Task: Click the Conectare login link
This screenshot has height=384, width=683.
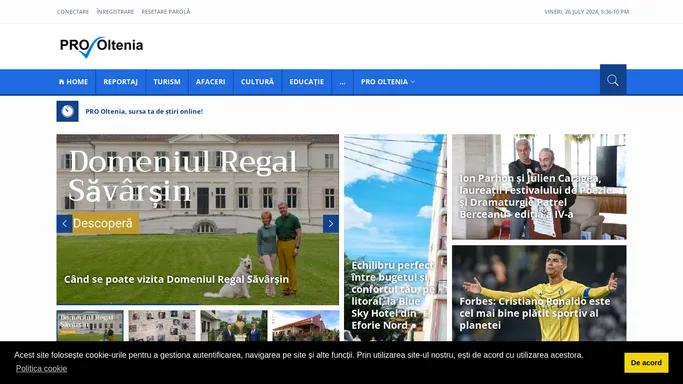Action: pyautogui.click(x=73, y=12)
